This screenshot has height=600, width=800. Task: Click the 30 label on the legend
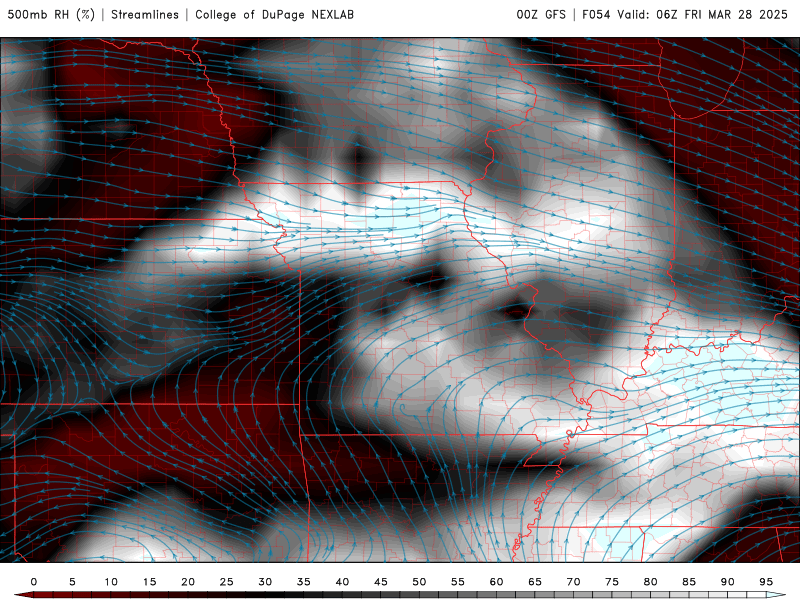(x=265, y=582)
